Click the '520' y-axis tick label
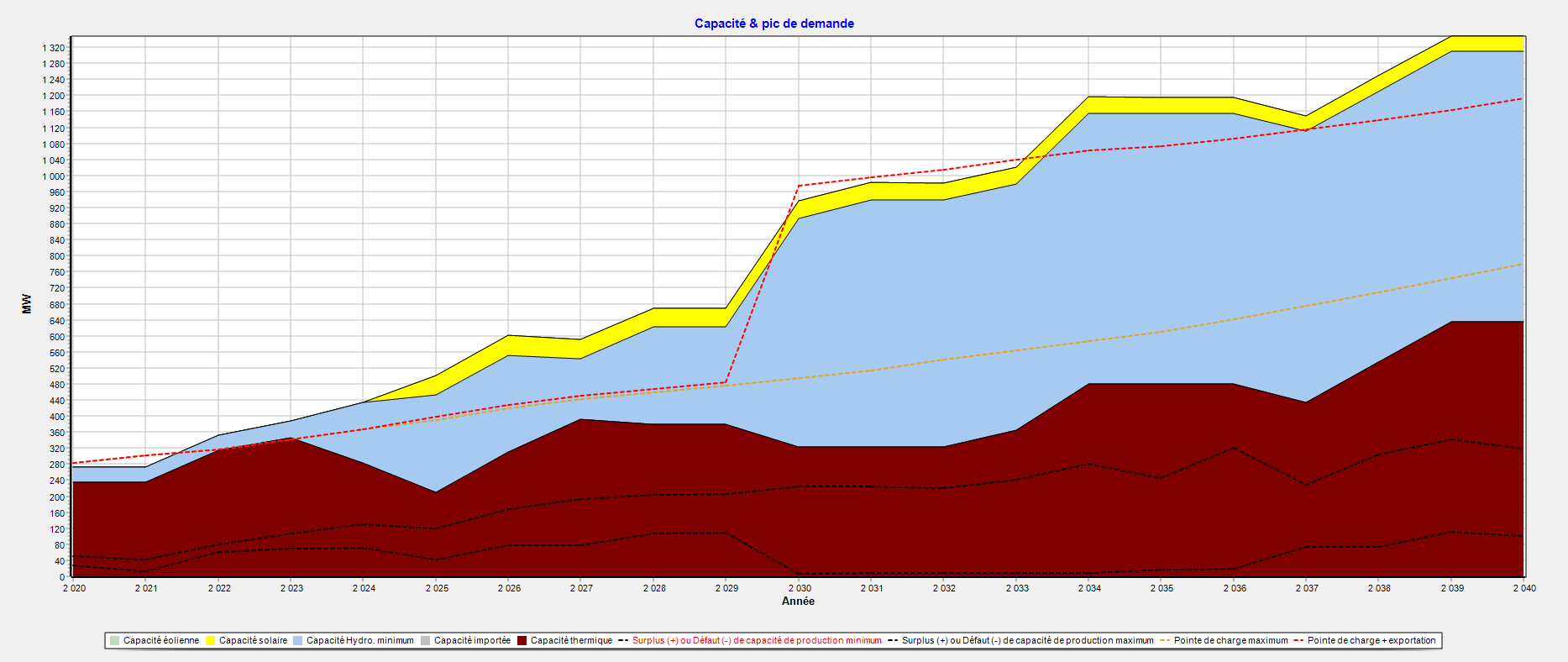The height and width of the screenshot is (662, 1568). [57, 369]
